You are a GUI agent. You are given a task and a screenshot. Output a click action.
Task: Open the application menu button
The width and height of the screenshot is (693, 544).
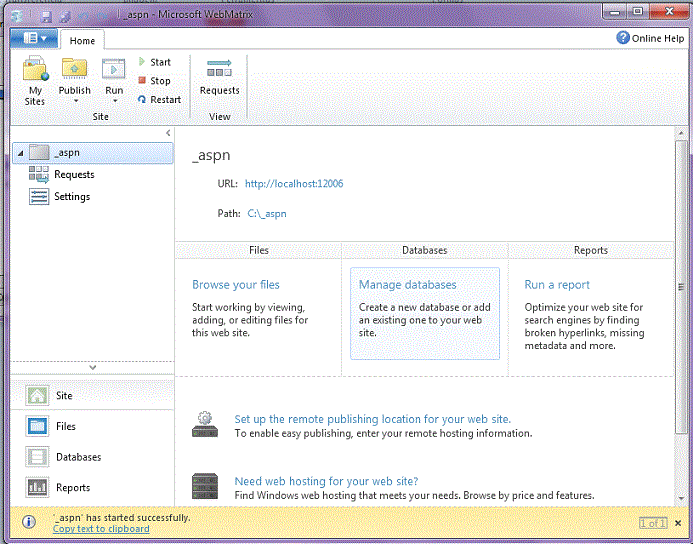pyautogui.click(x=34, y=38)
